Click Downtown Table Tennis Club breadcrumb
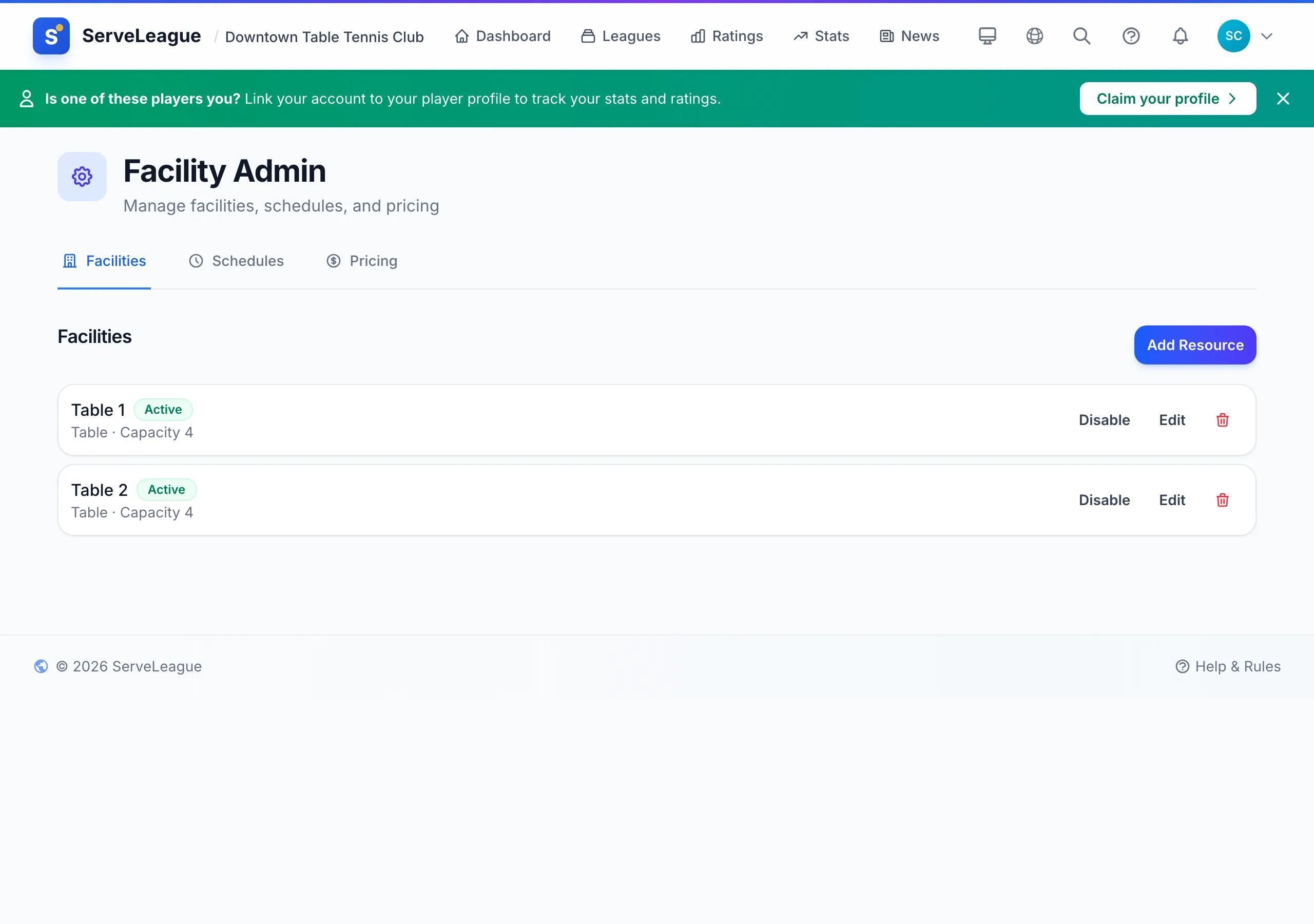Image resolution: width=1314 pixels, height=924 pixels. [324, 36]
